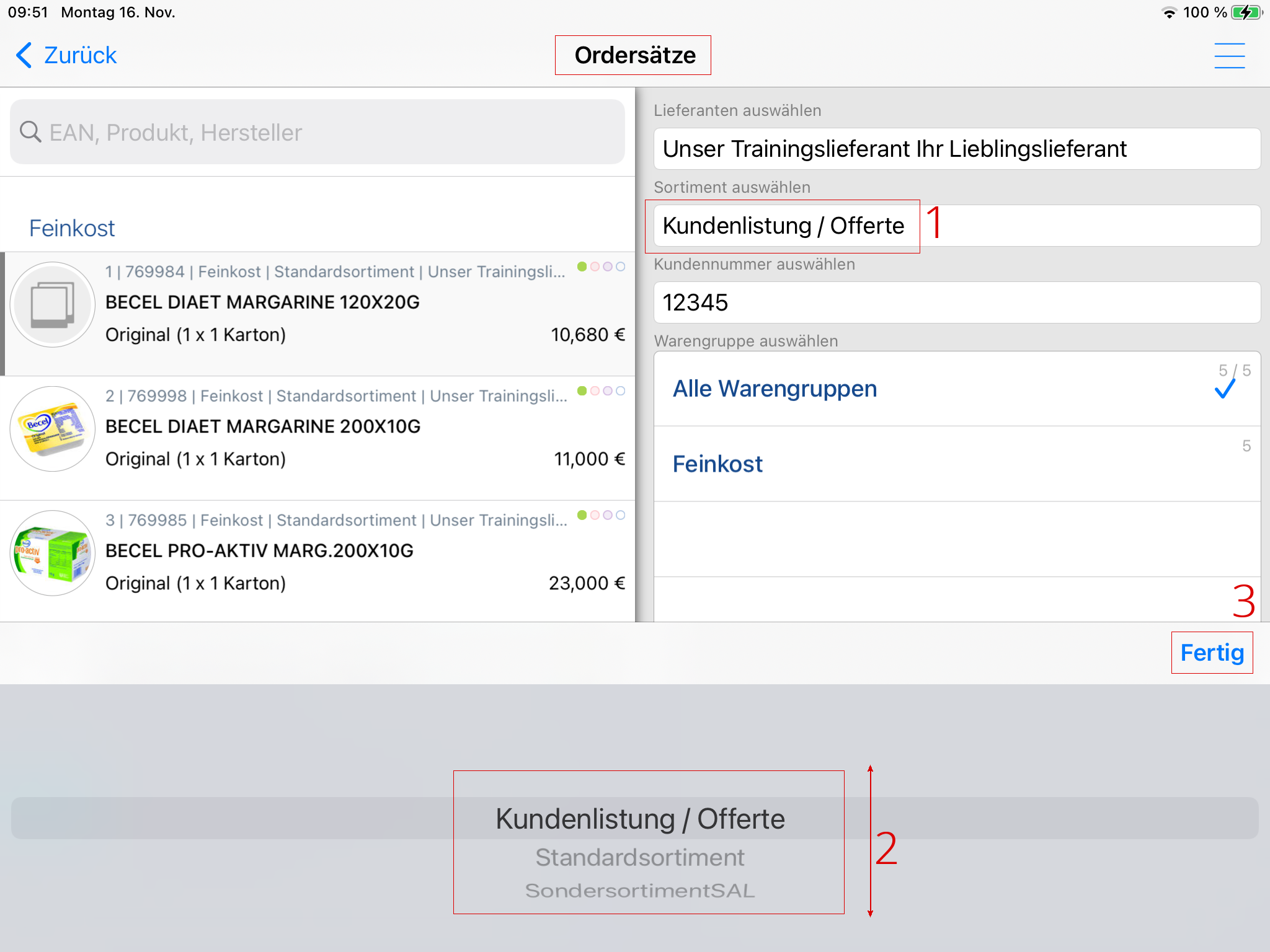Go back with Zurück link
This screenshot has width=1270, height=952.
[79, 56]
